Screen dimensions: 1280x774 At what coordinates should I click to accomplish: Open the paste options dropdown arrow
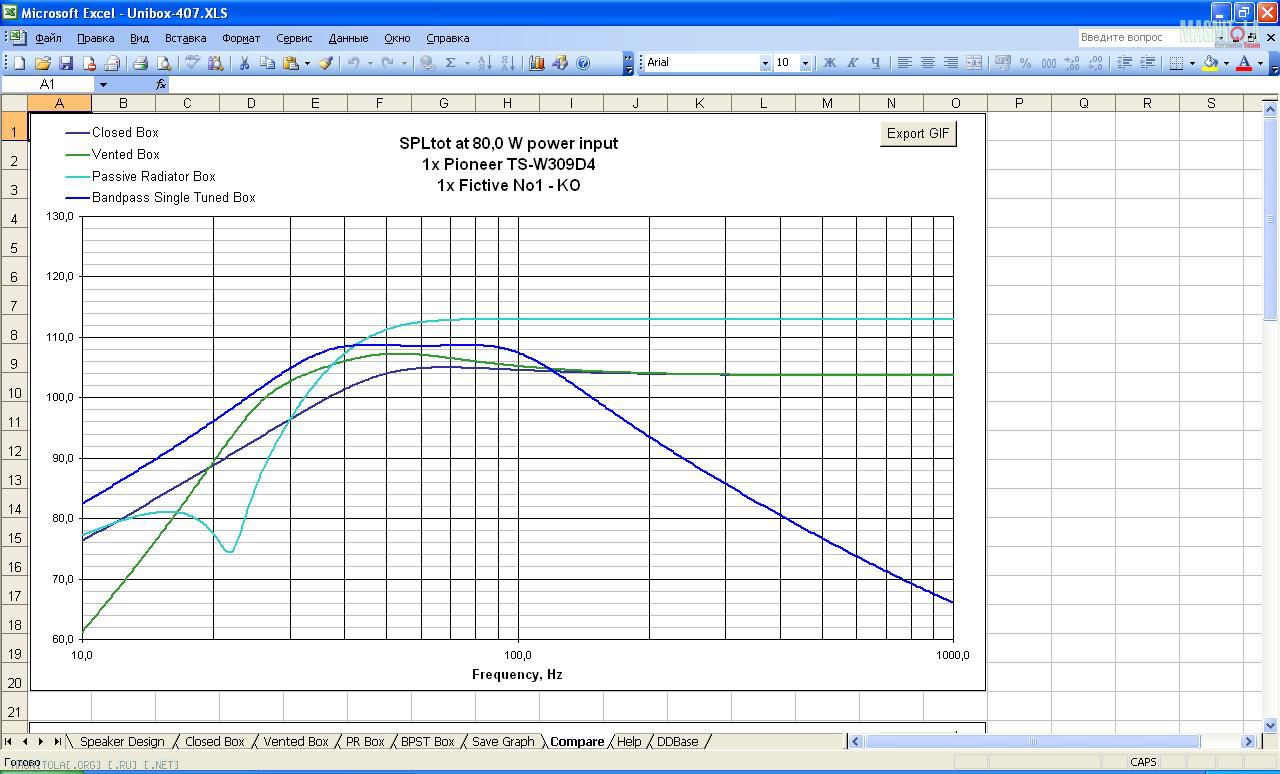point(307,63)
